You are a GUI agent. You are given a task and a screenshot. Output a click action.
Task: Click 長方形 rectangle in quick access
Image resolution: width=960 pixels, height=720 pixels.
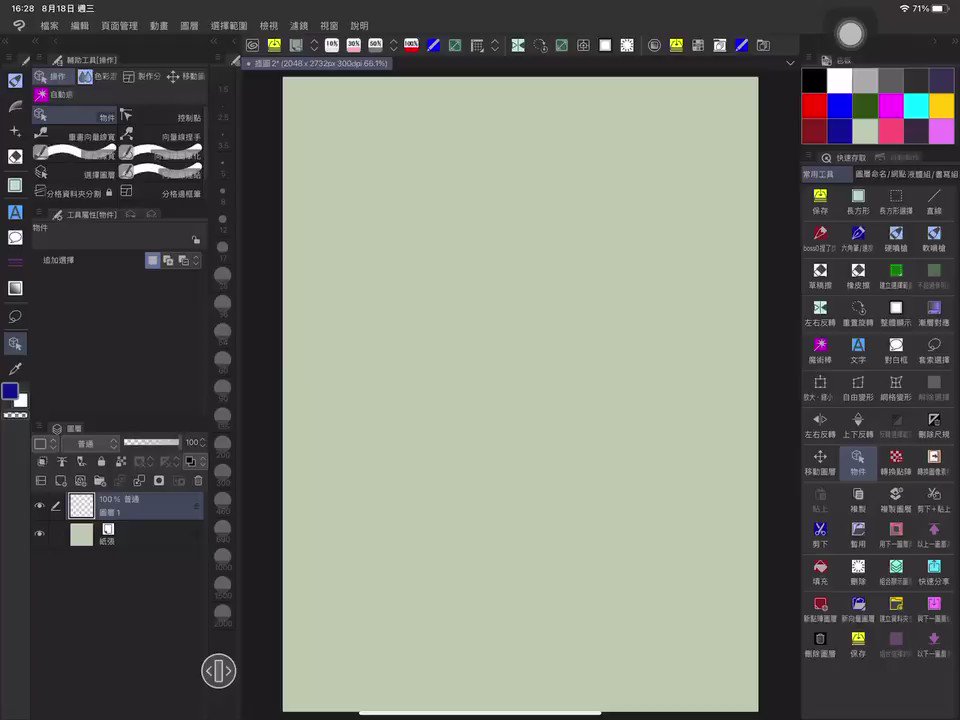coord(858,201)
